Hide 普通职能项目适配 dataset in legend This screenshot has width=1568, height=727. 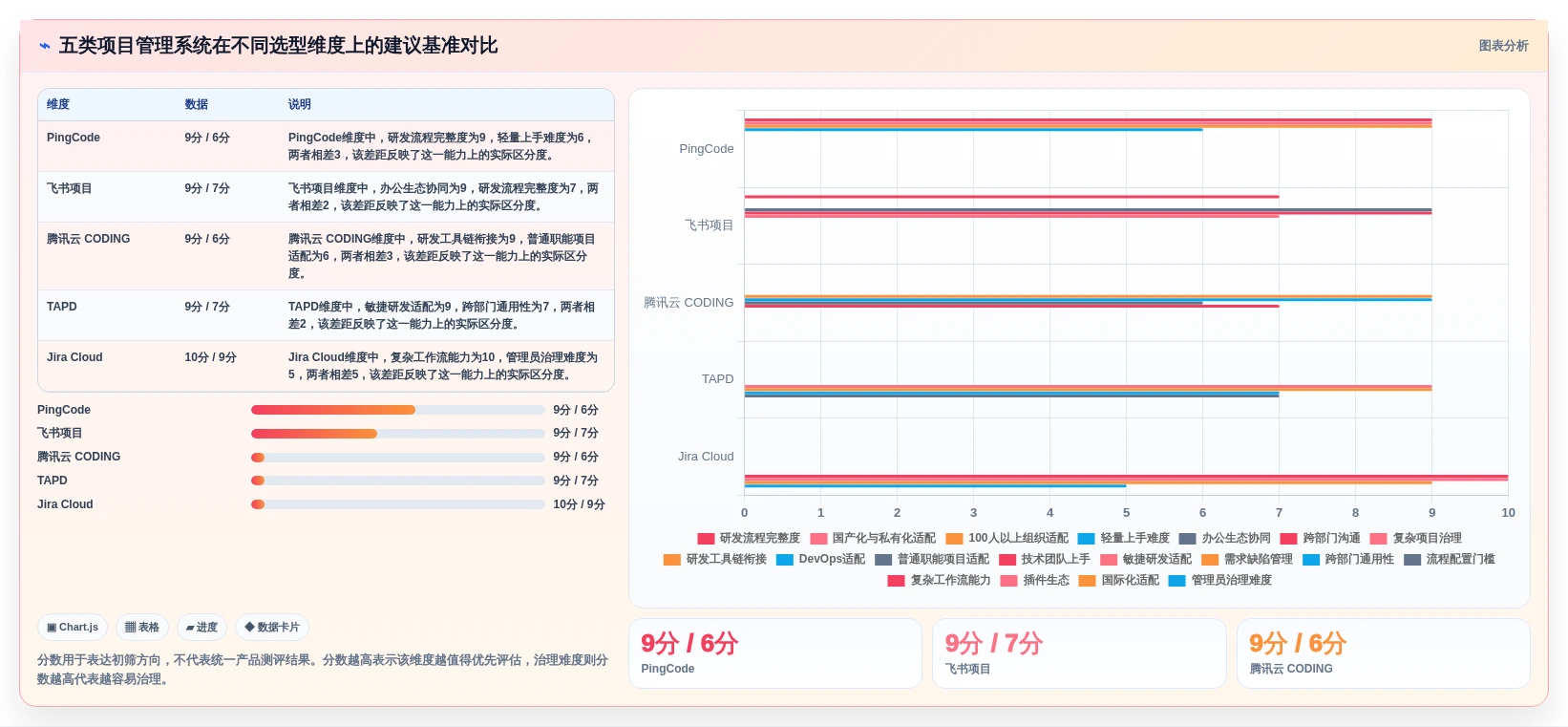932,560
